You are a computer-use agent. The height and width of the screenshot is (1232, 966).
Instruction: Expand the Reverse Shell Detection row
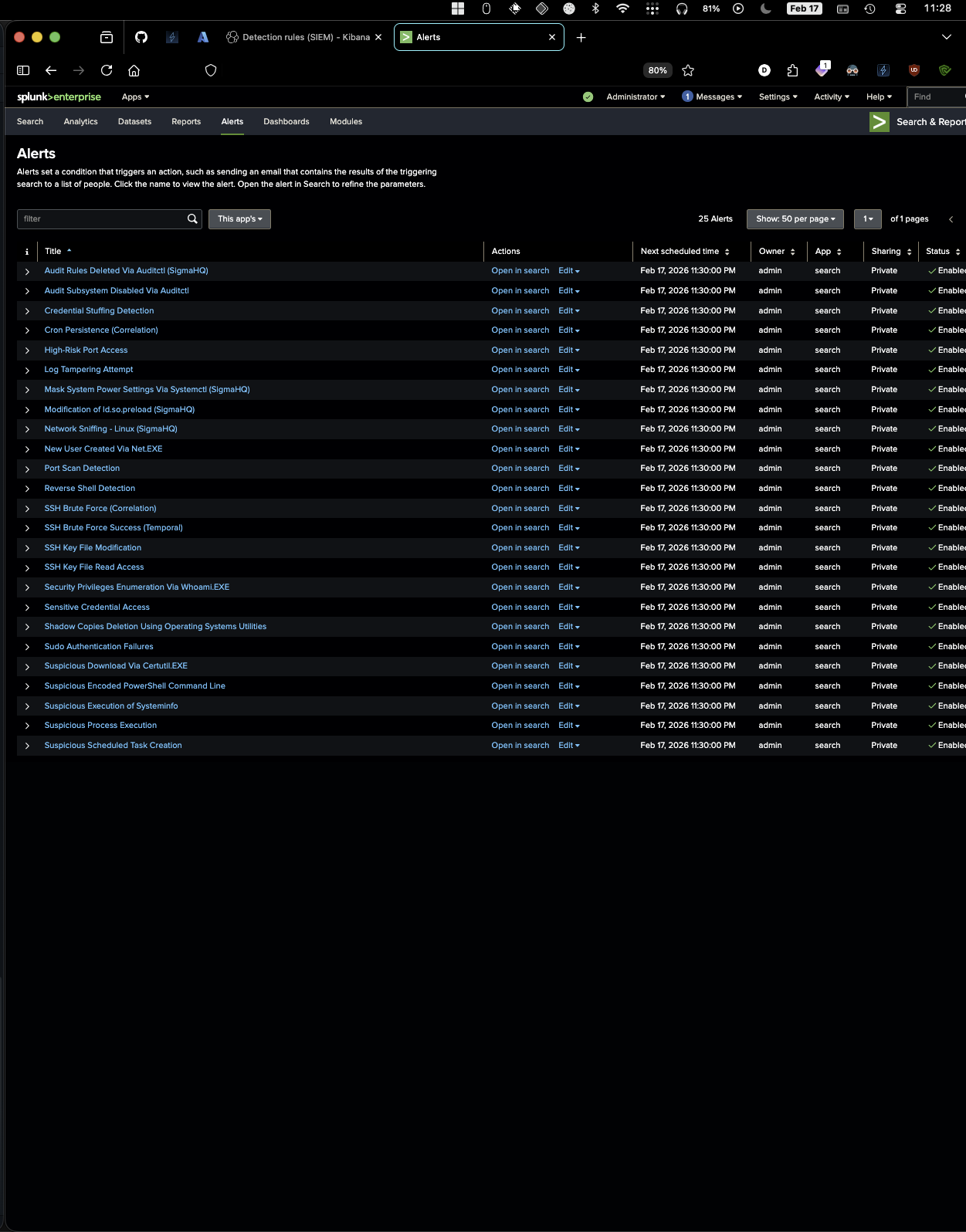pos(27,489)
